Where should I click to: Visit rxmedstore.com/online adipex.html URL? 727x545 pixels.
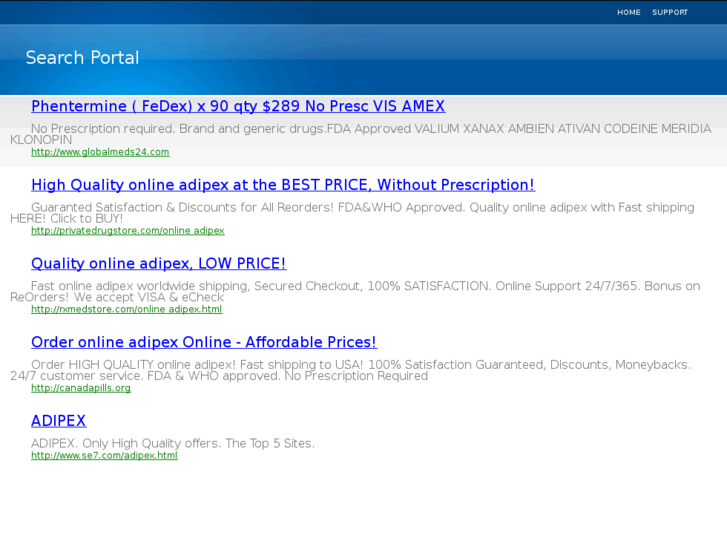click(127, 309)
